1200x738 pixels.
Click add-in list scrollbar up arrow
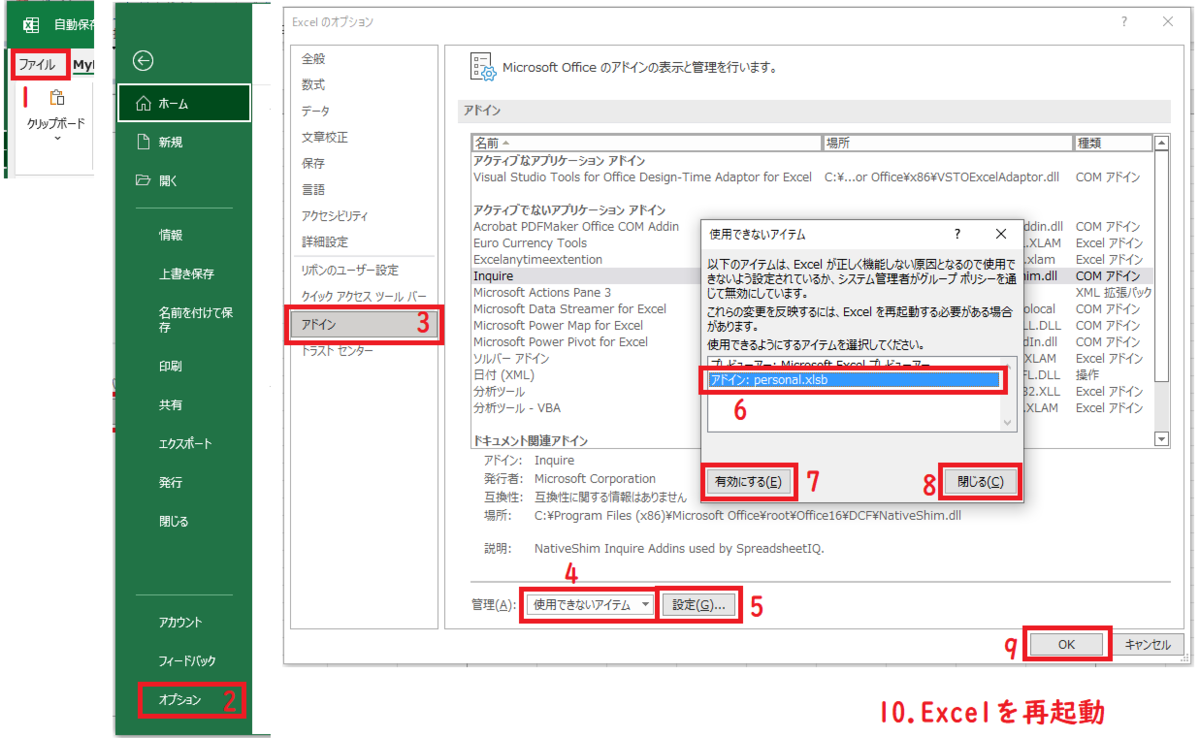(1161, 143)
